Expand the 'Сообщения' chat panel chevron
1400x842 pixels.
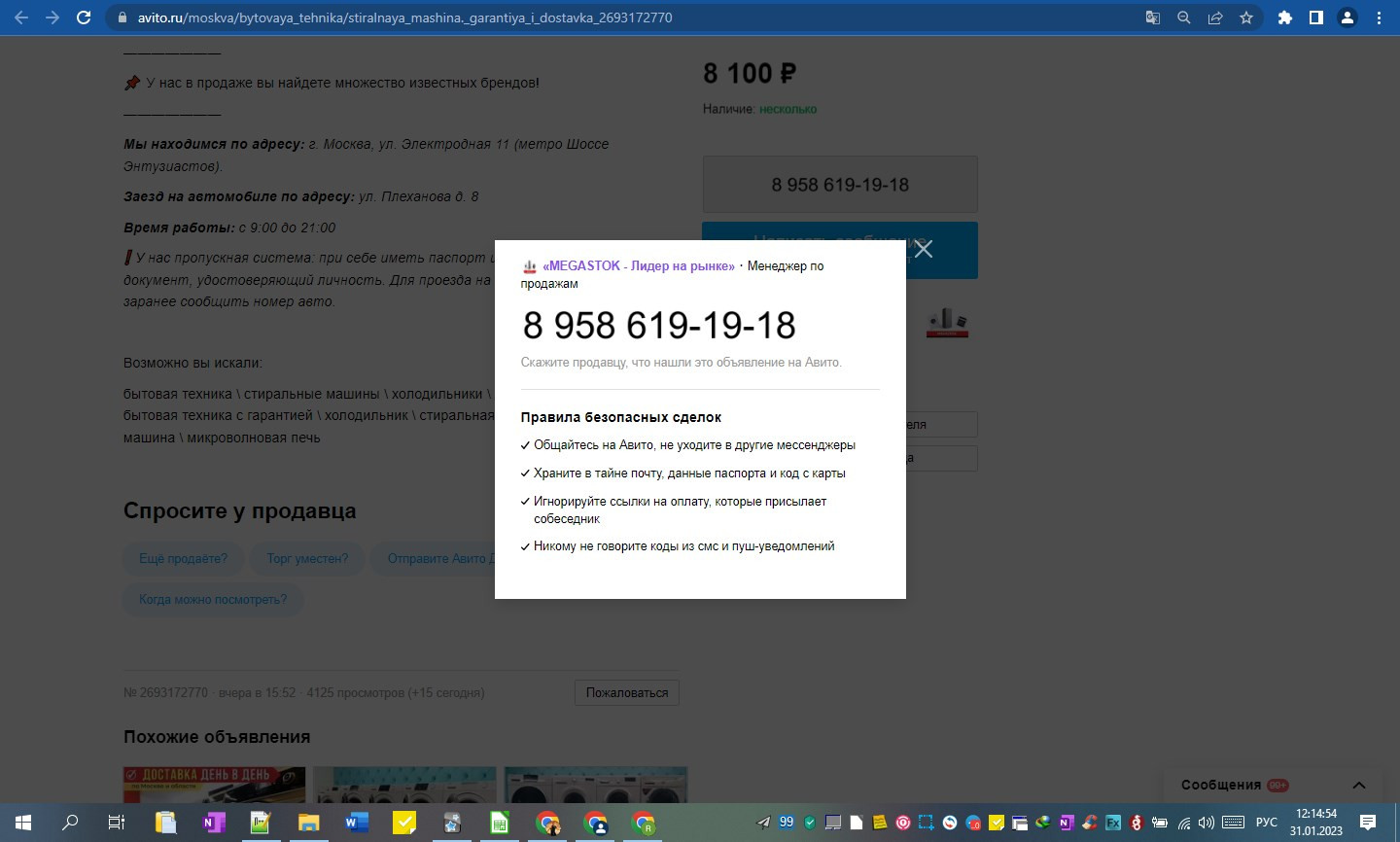coord(1359,786)
